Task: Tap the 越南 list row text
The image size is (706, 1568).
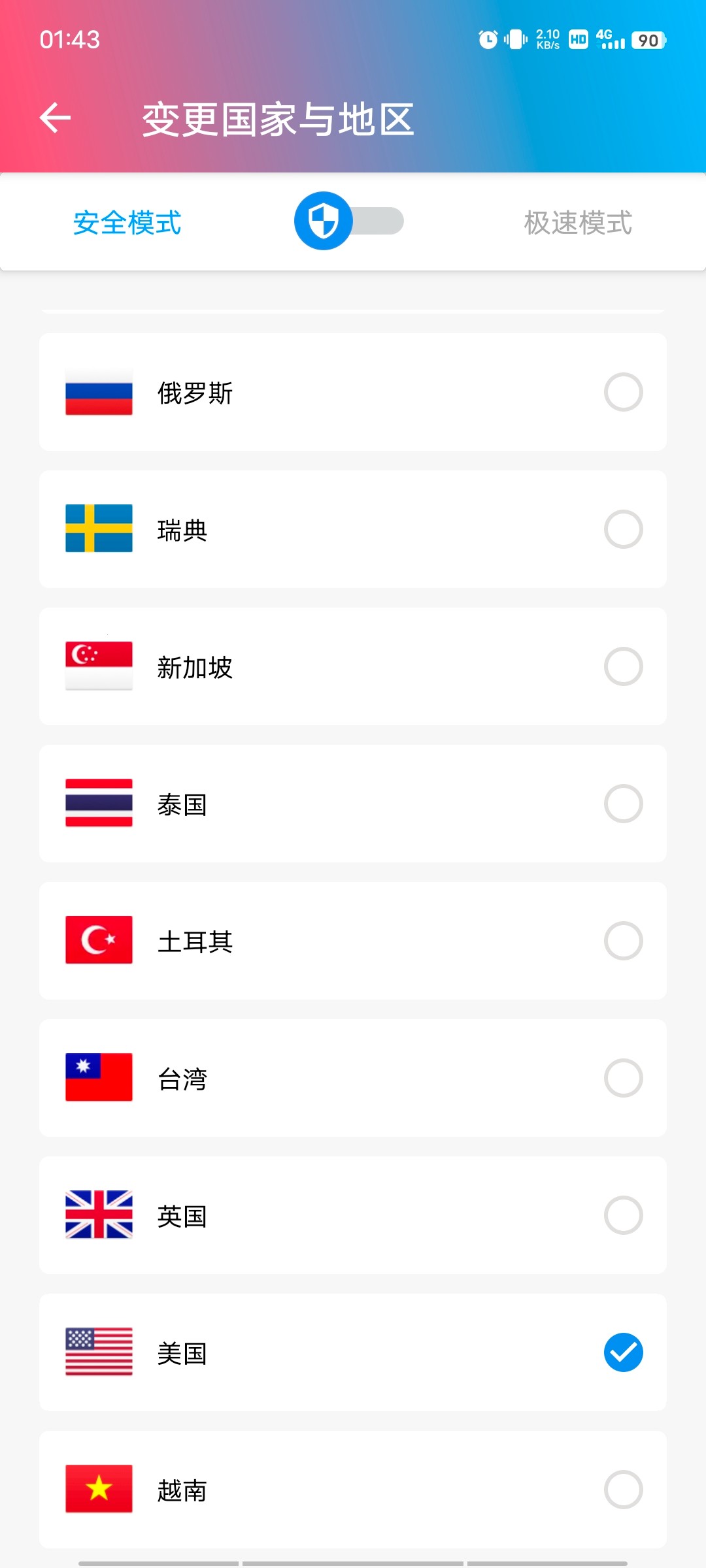Action: pos(182,1490)
